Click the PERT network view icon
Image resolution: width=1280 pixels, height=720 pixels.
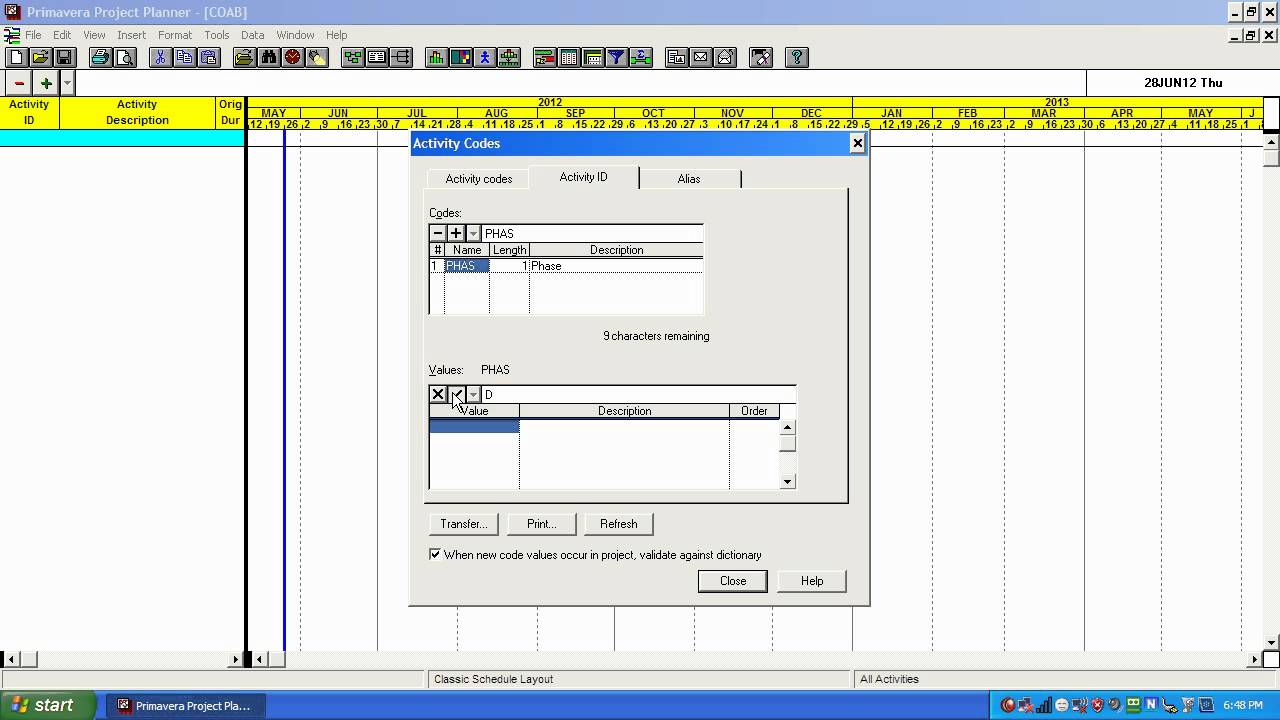click(x=353, y=58)
